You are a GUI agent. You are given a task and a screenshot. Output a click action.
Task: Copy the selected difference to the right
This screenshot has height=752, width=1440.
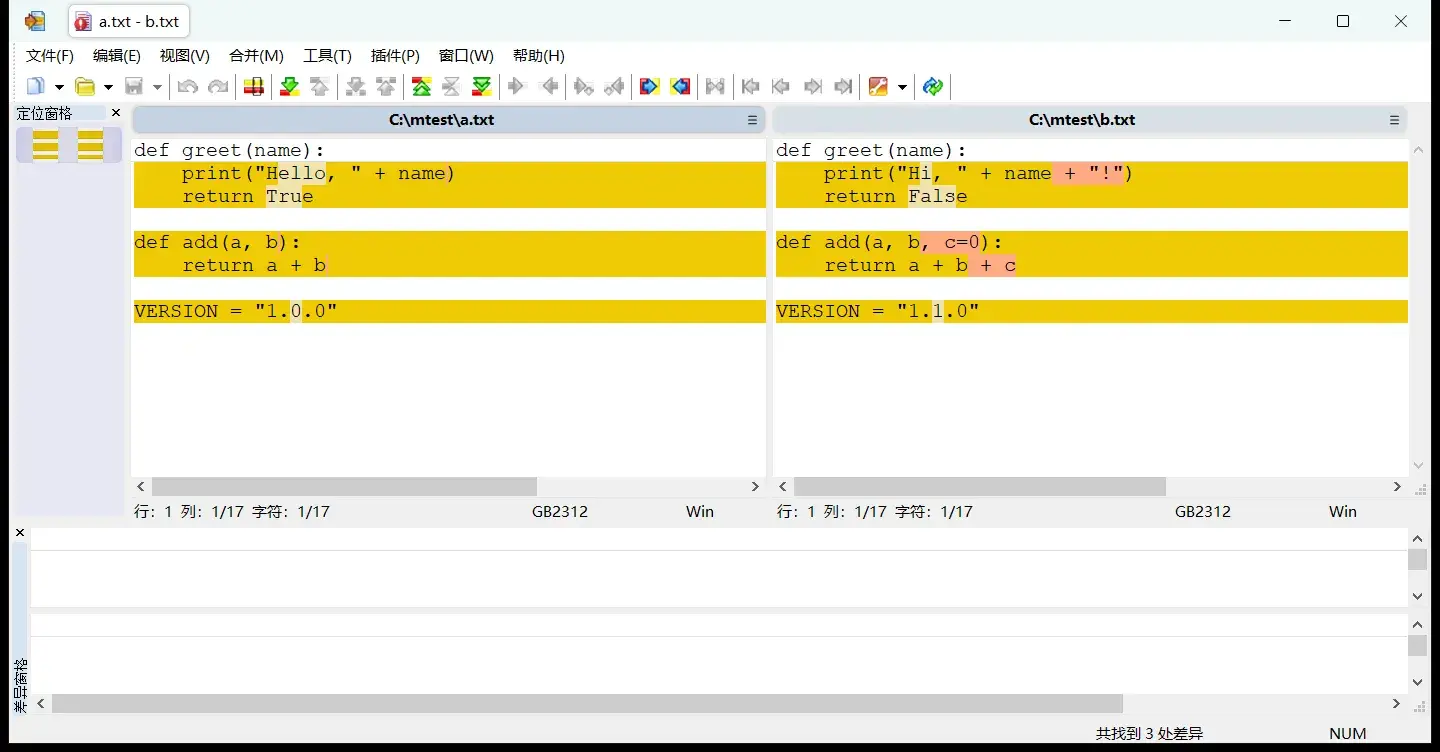(517, 87)
